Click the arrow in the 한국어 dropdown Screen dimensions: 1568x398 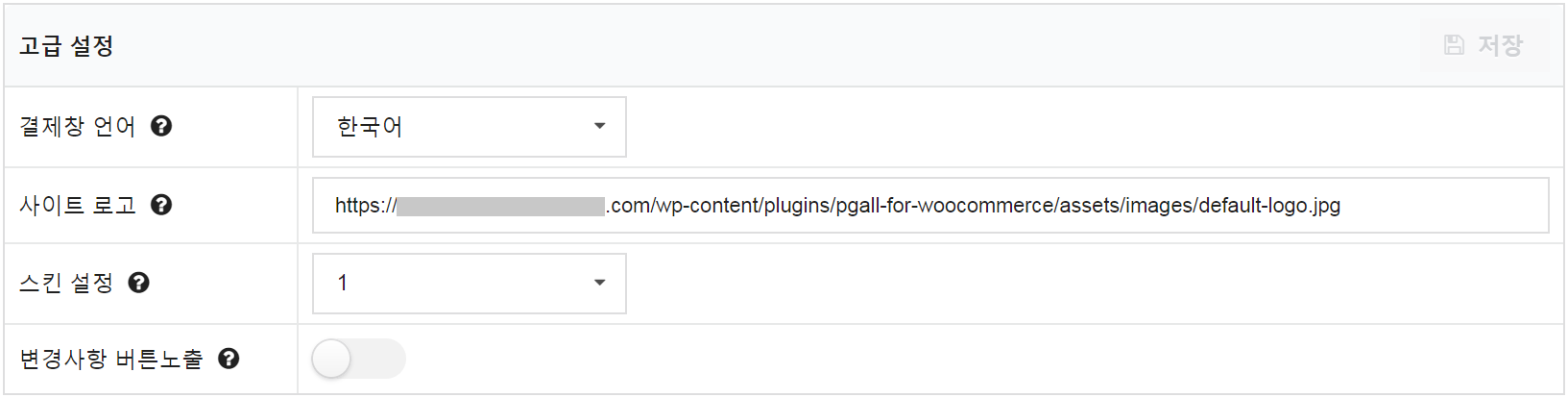(599, 126)
